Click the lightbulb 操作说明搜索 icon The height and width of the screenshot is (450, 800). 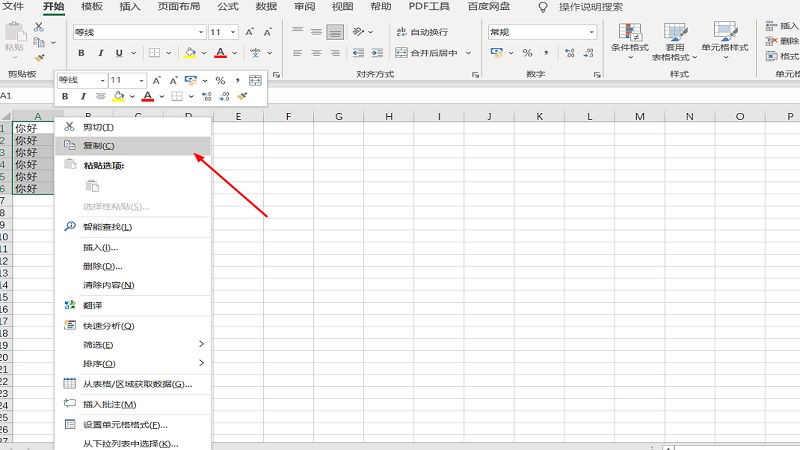[543, 7]
